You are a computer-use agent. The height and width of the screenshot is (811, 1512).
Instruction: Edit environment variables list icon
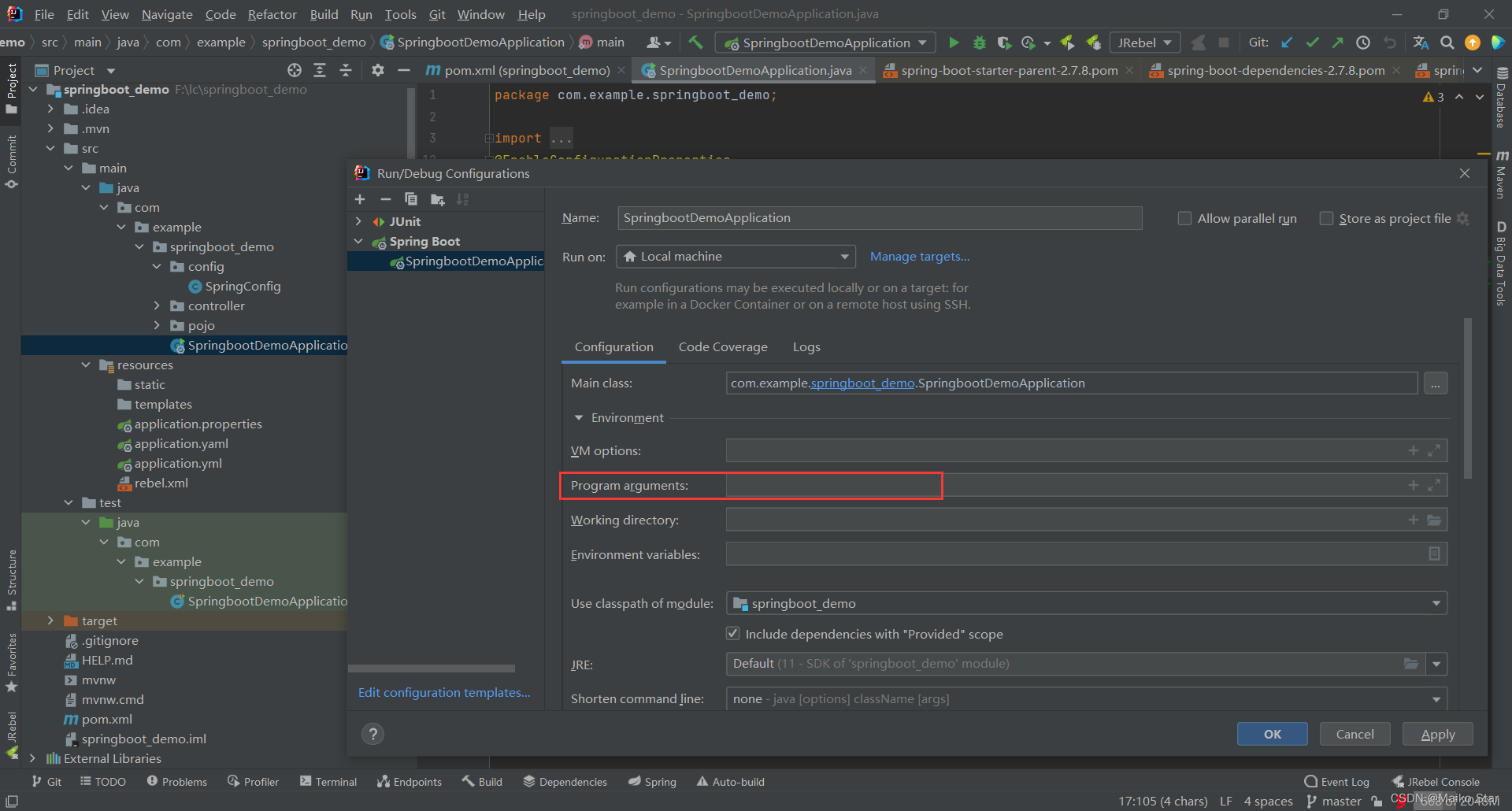coord(1434,554)
